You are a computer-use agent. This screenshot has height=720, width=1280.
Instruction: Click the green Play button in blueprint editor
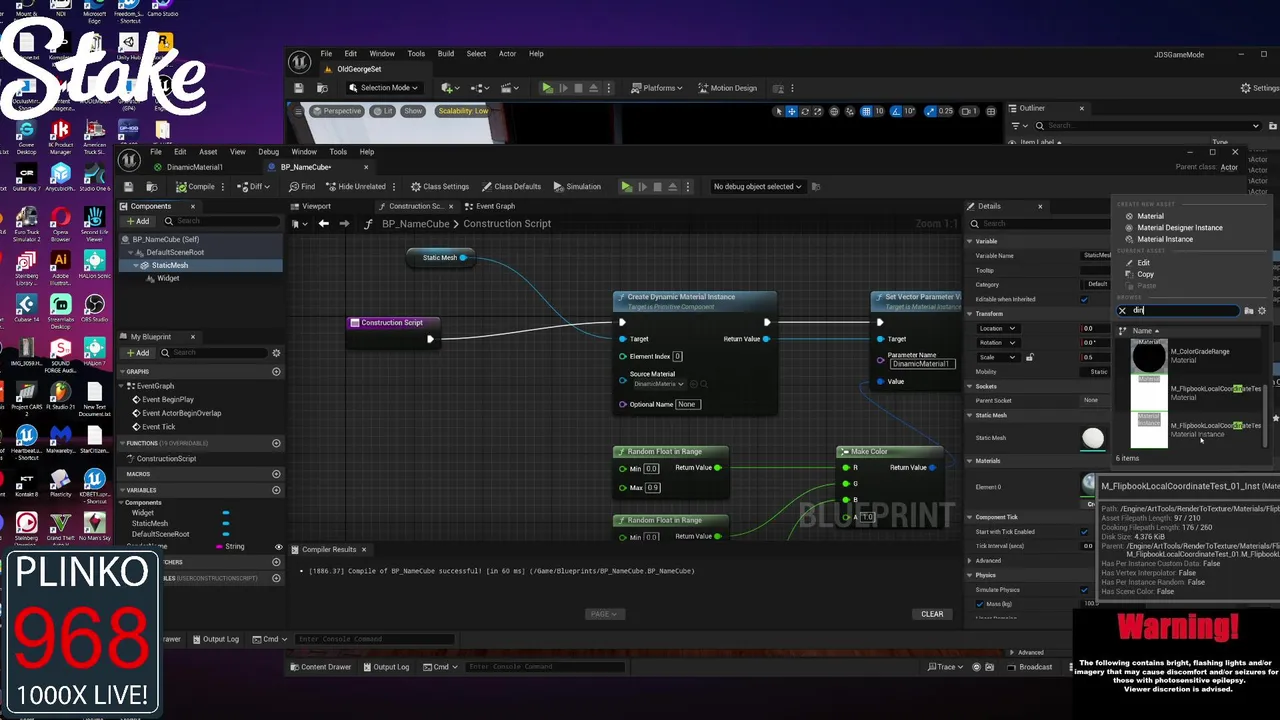coord(626,186)
